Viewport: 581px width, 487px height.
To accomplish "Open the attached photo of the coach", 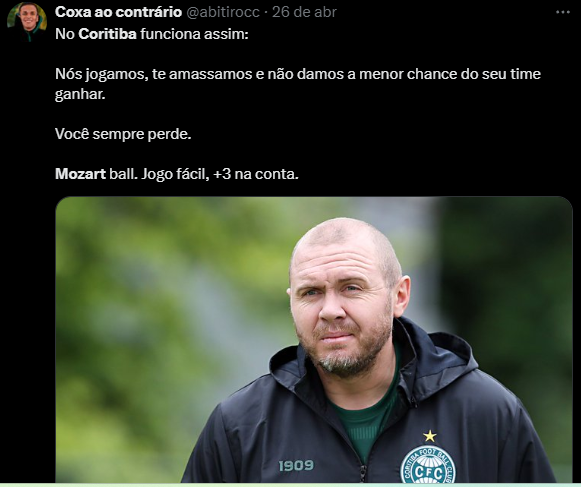I will click(x=314, y=339).
